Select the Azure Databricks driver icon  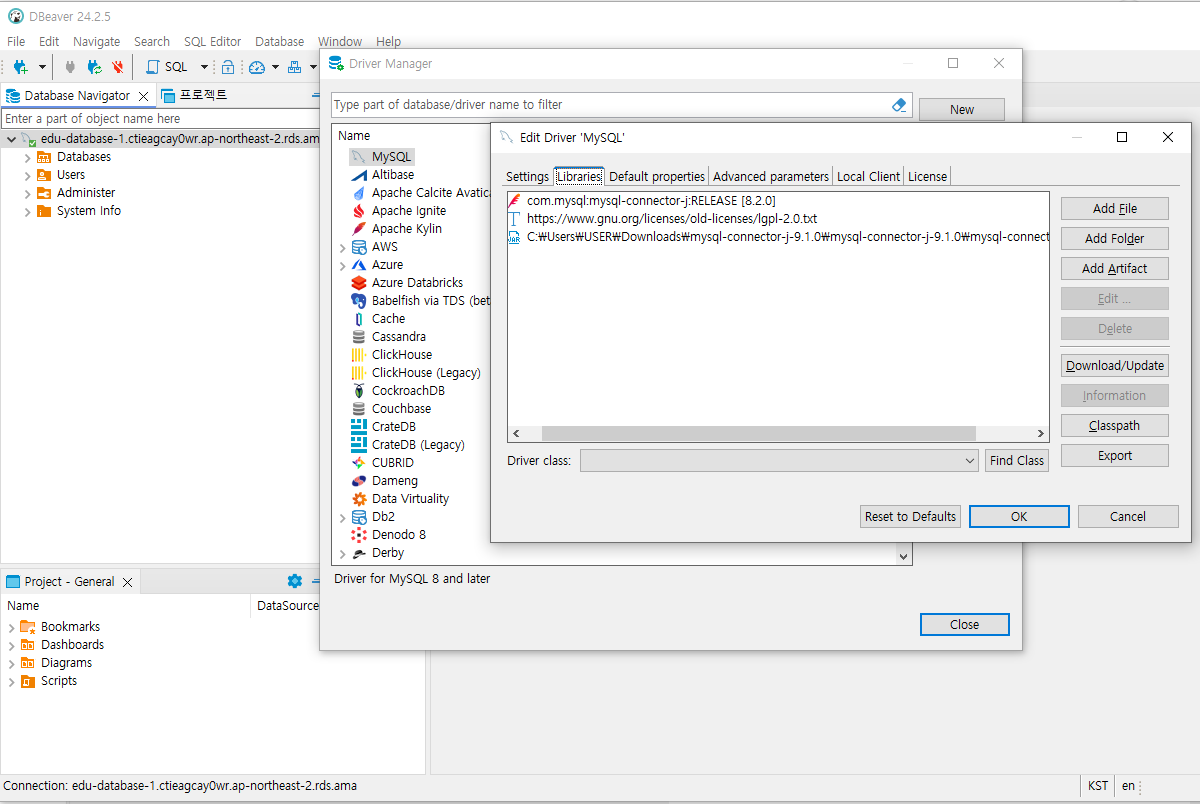coord(359,283)
